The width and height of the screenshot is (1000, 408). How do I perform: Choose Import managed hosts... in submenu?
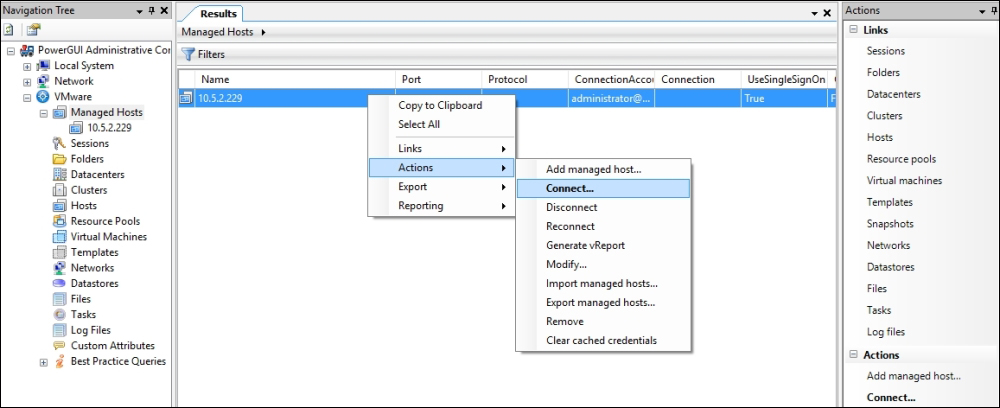coord(603,284)
